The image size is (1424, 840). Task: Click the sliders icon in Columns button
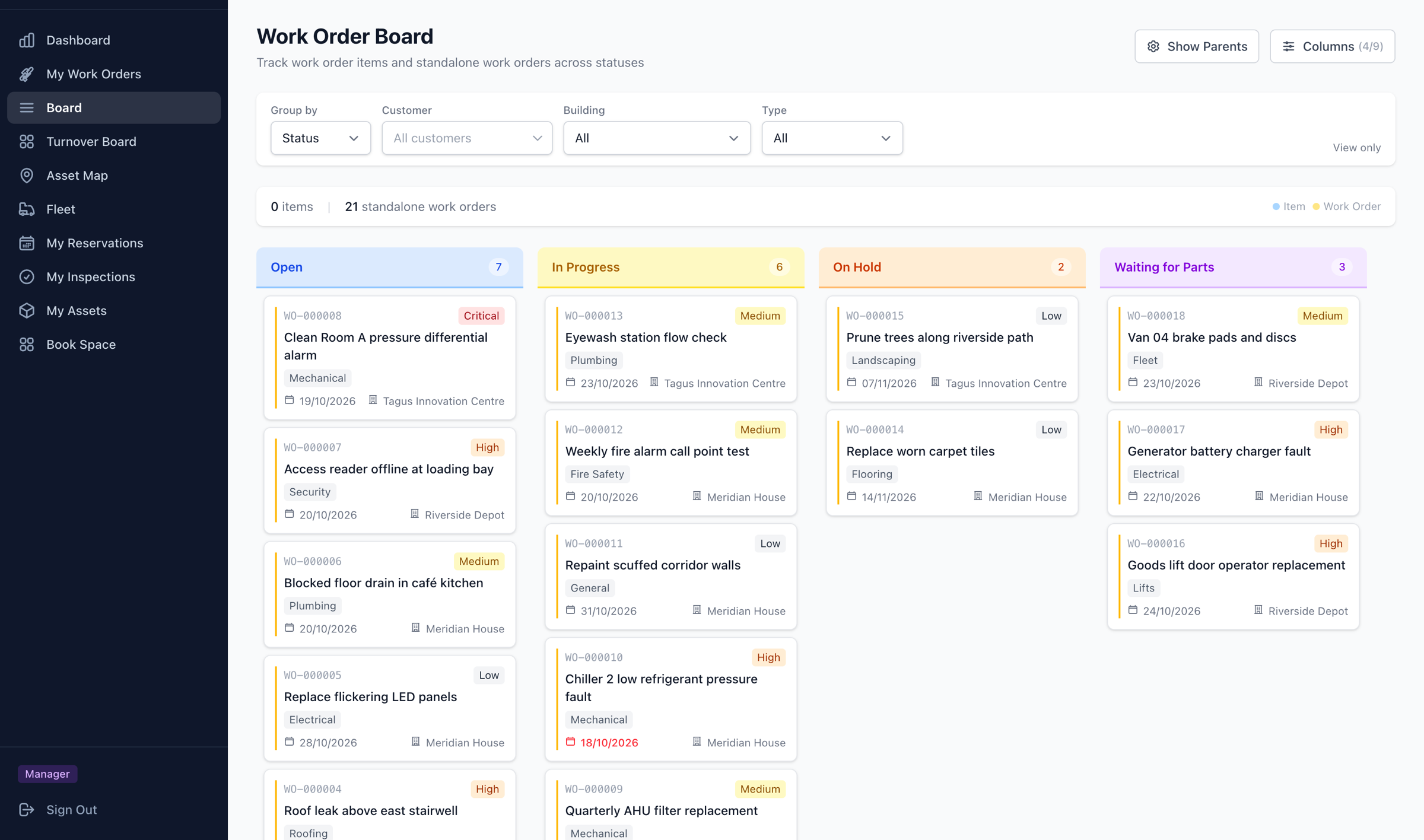1289,46
